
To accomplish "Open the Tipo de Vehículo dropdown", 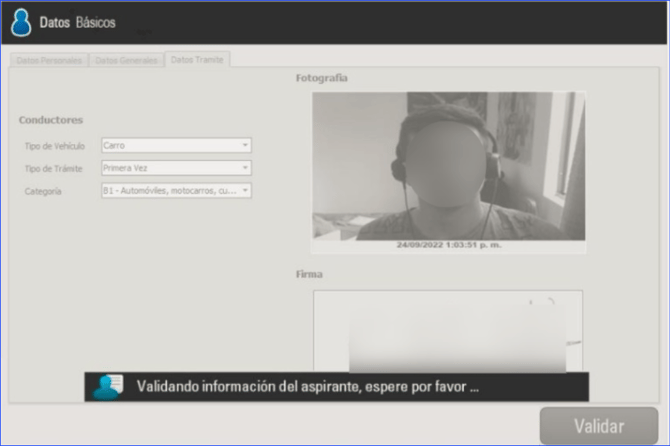I will pyautogui.click(x=176, y=145).
